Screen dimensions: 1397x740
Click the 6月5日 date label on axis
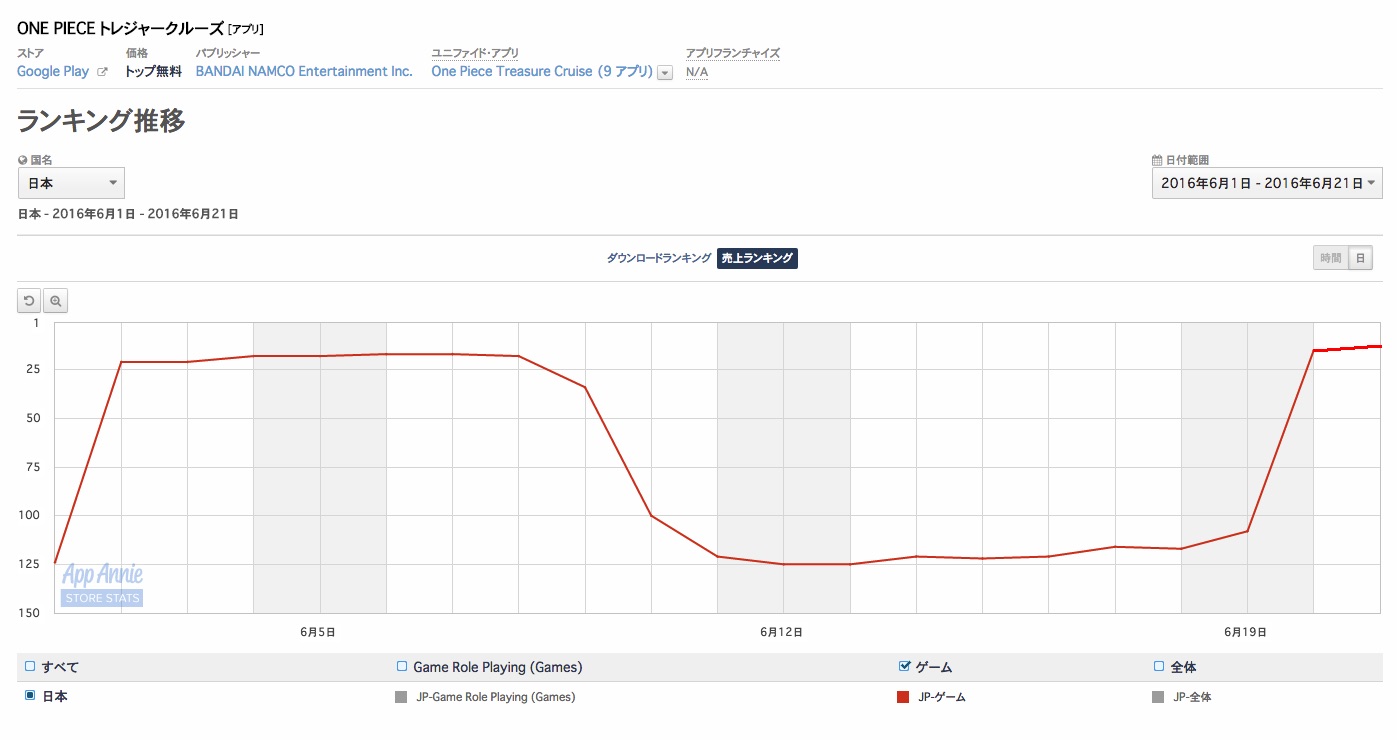click(317, 632)
